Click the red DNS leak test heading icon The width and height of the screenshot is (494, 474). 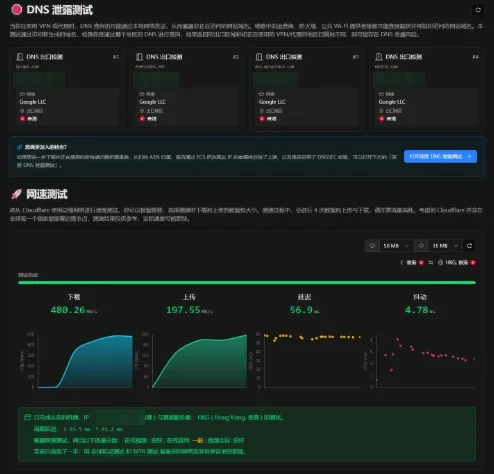click(x=16, y=10)
